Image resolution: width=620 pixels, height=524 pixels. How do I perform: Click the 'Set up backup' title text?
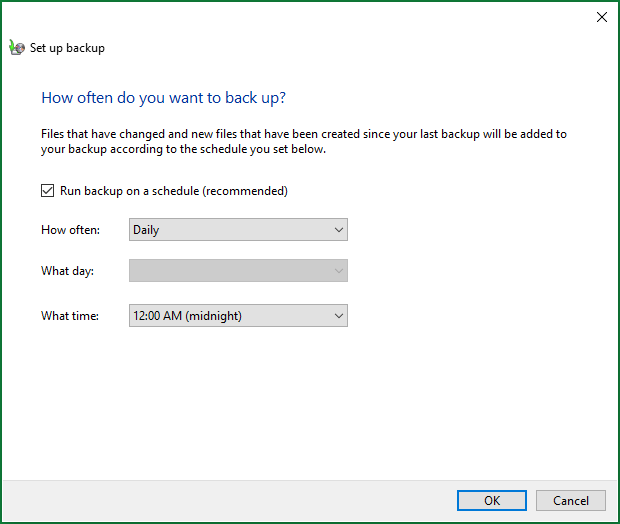point(67,48)
